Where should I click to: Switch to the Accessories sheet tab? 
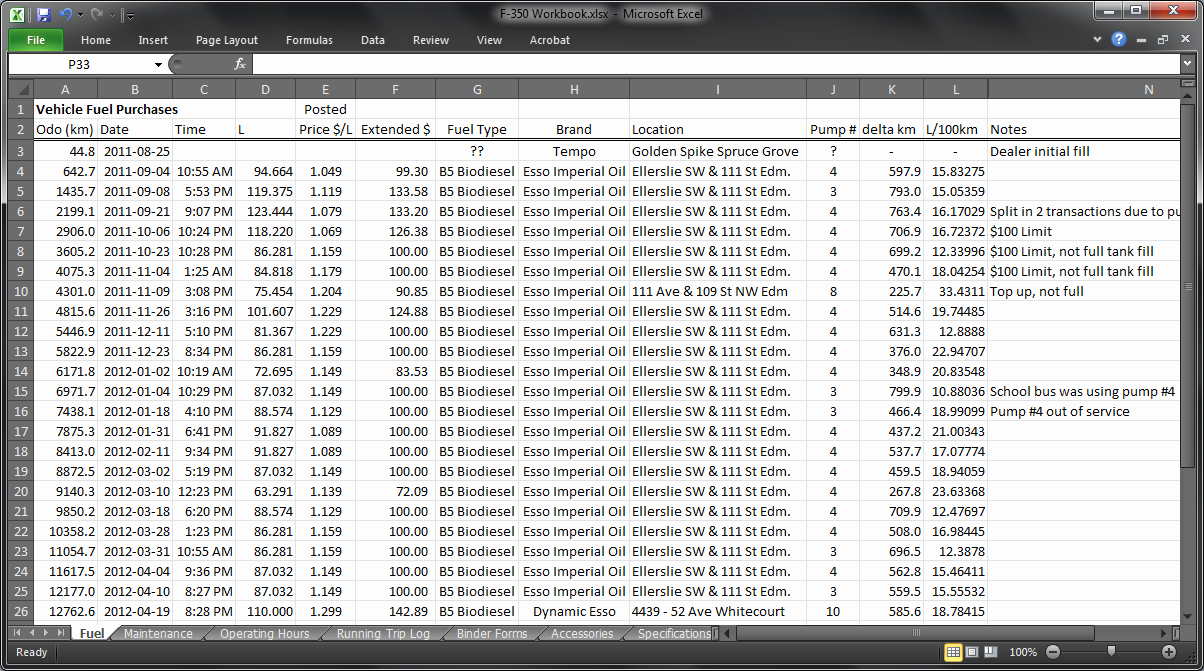(582, 634)
